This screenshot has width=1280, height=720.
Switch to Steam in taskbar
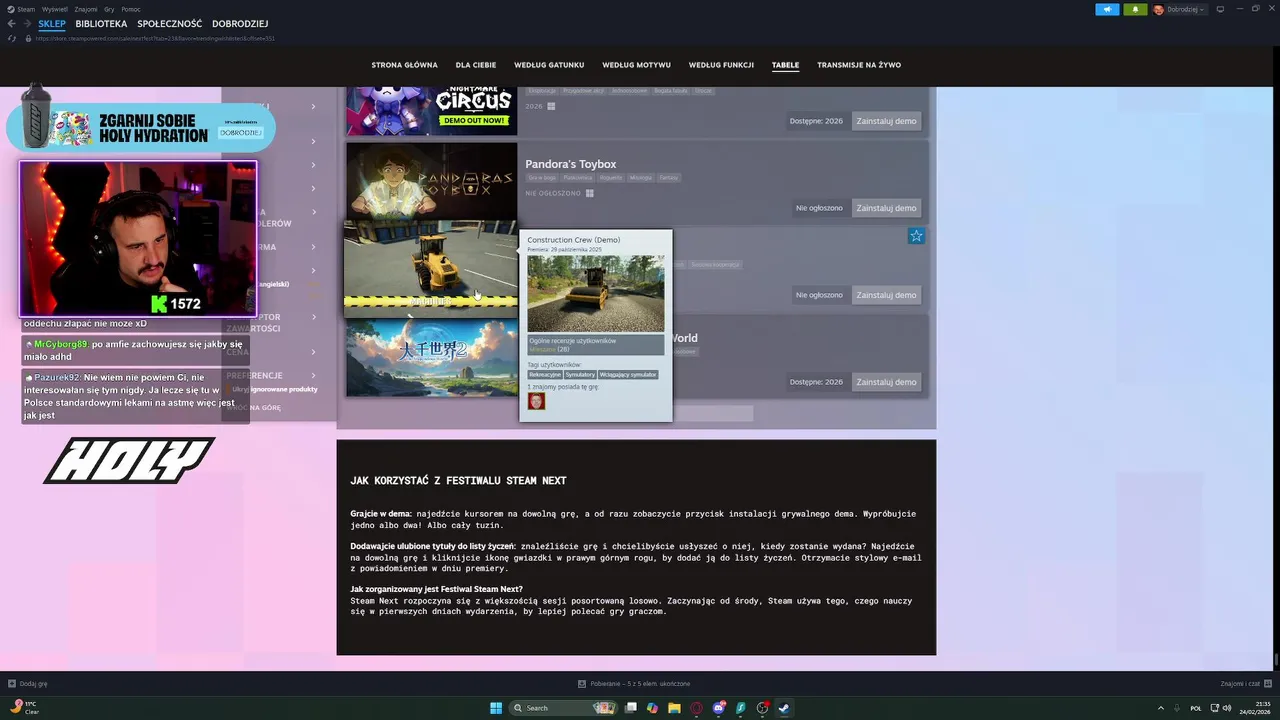tap(784, 708)
